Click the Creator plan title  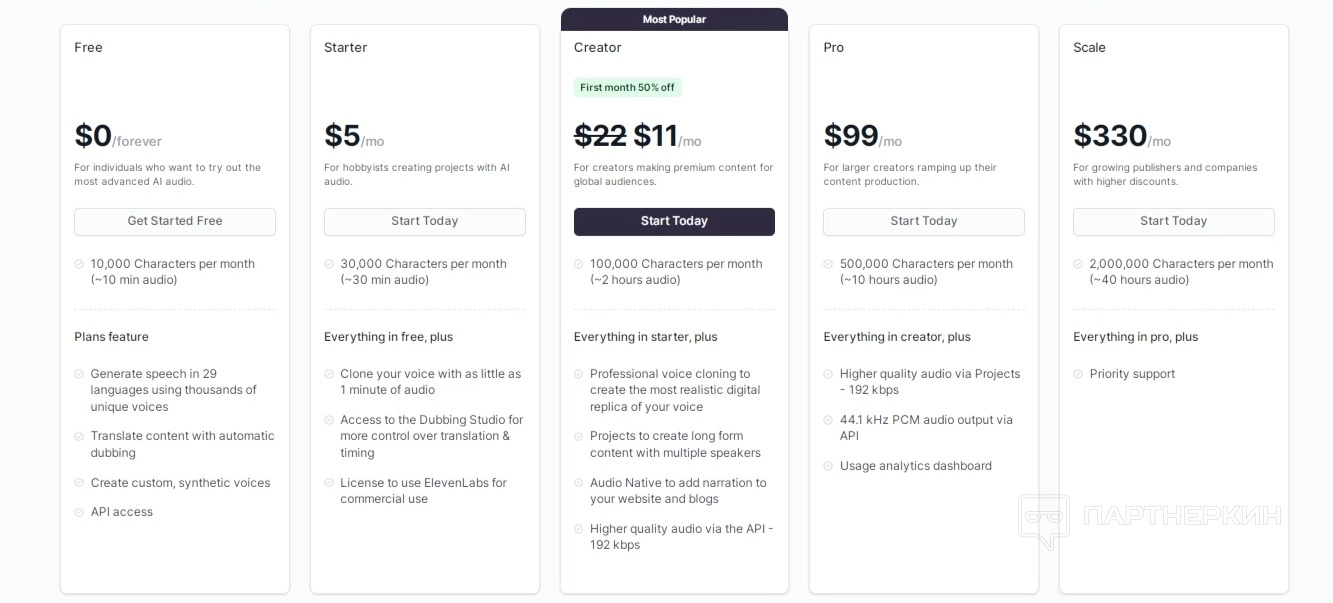(x=598, y=47)
